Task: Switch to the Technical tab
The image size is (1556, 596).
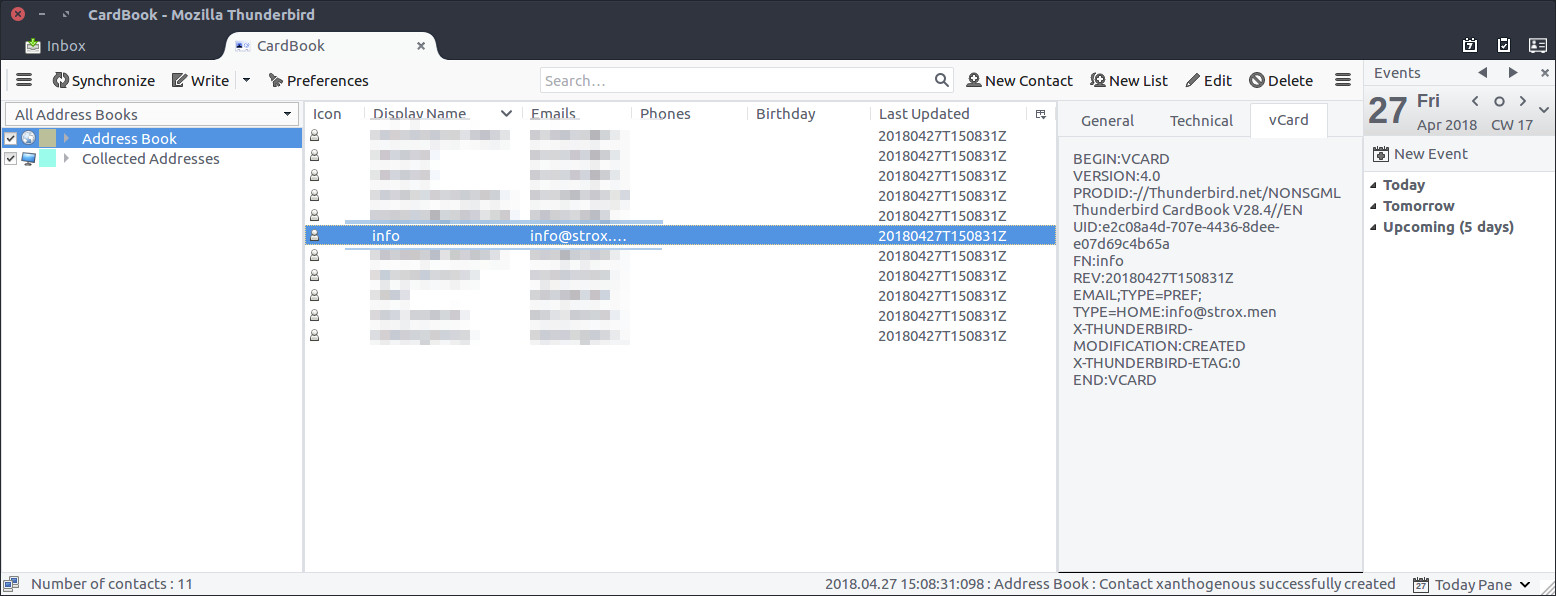Action: pyautogui.click(x=1201, y=120)
